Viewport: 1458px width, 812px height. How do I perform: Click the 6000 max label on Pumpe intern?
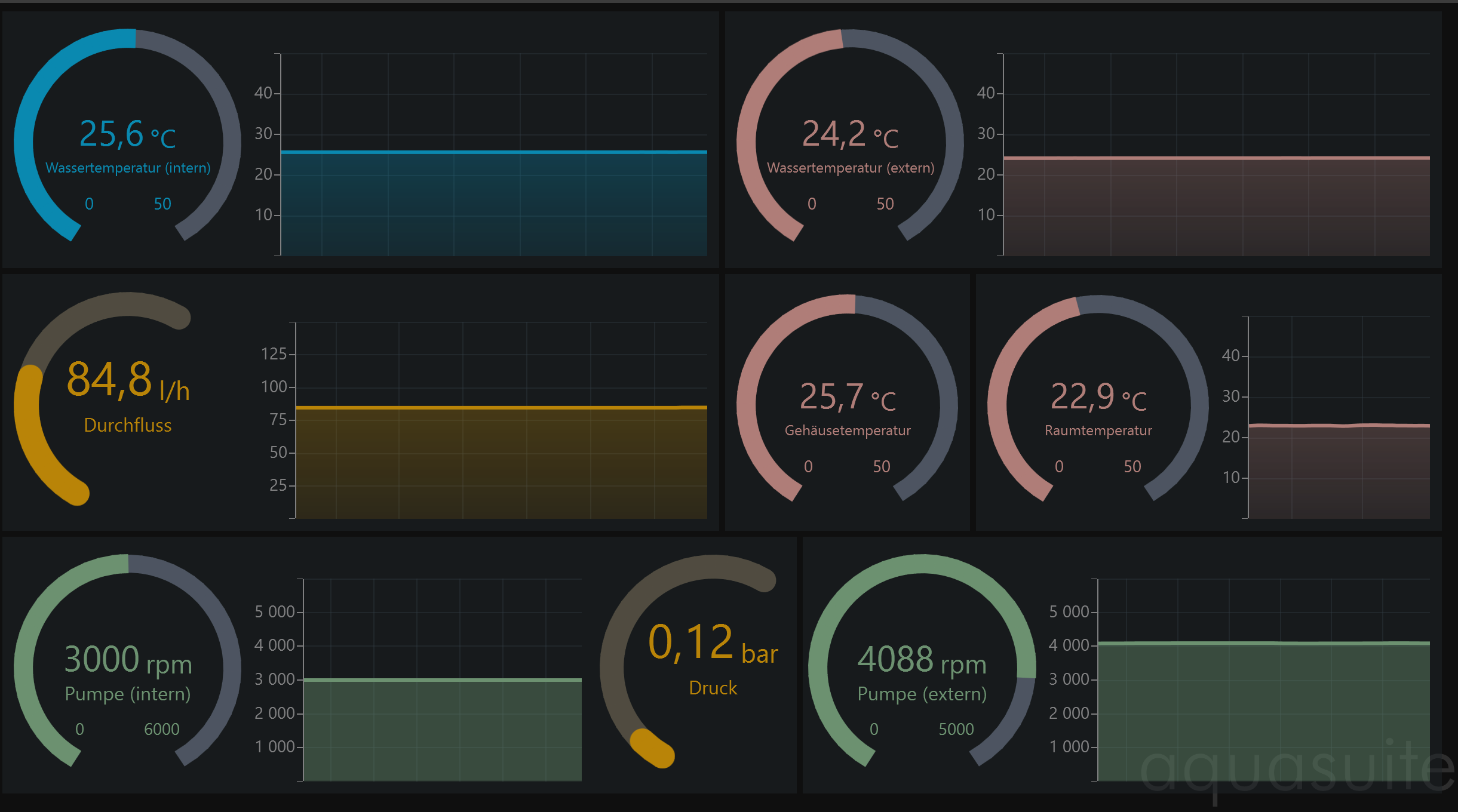pyautogui.click(x=161, y=729)
